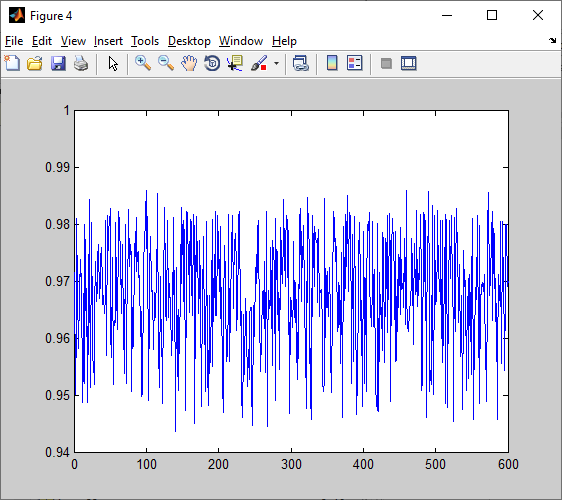Enable the Data Cursor tool

(235, 63)
